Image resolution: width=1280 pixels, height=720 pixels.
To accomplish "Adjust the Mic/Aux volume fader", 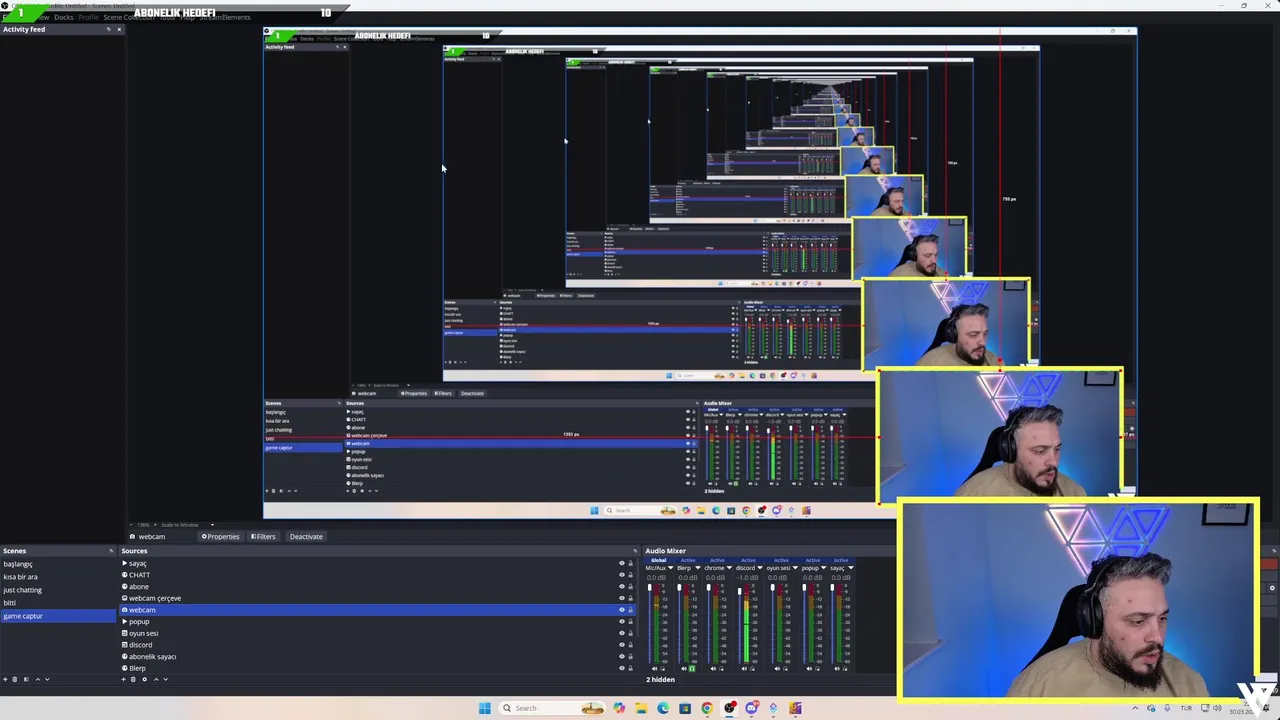I will coord(650,588).
